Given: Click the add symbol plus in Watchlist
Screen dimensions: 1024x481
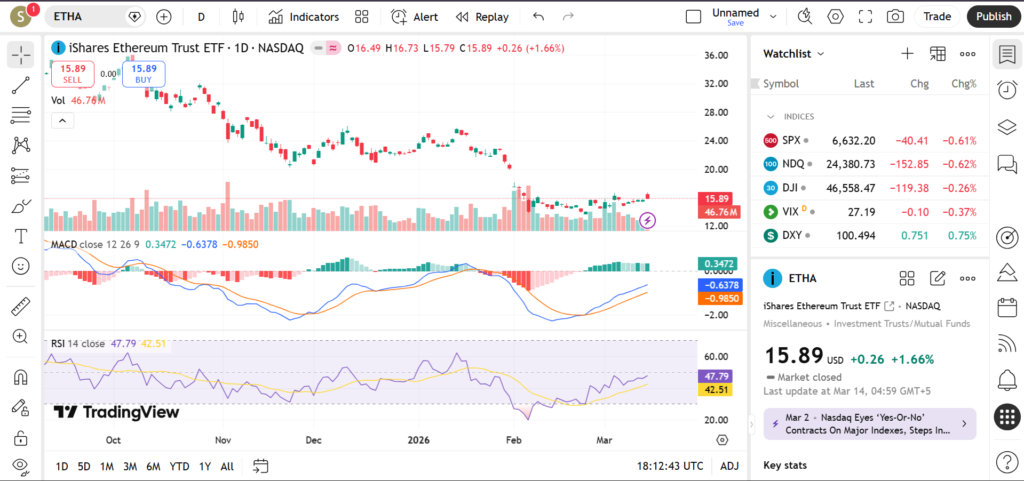Looking at the screenshot, I should point(907,54).
